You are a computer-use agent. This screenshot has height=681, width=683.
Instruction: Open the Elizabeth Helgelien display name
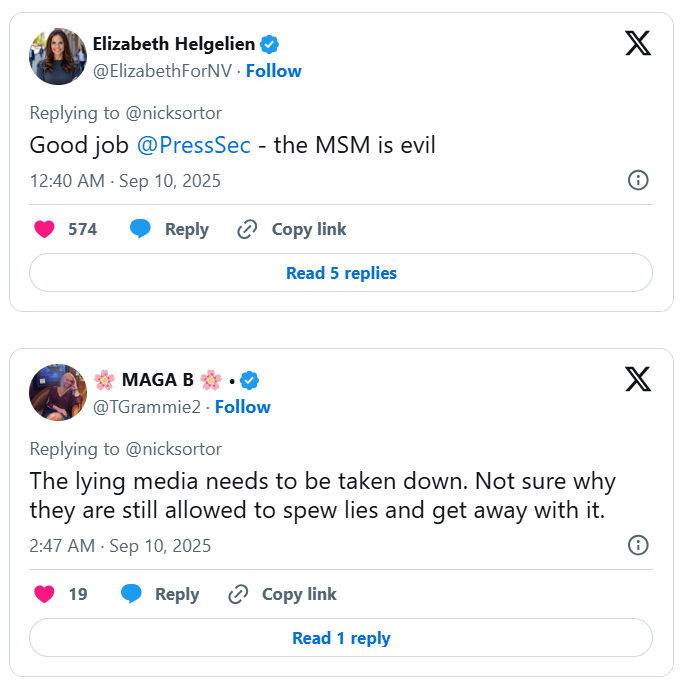pyautogui.click(x=173, y=44)
